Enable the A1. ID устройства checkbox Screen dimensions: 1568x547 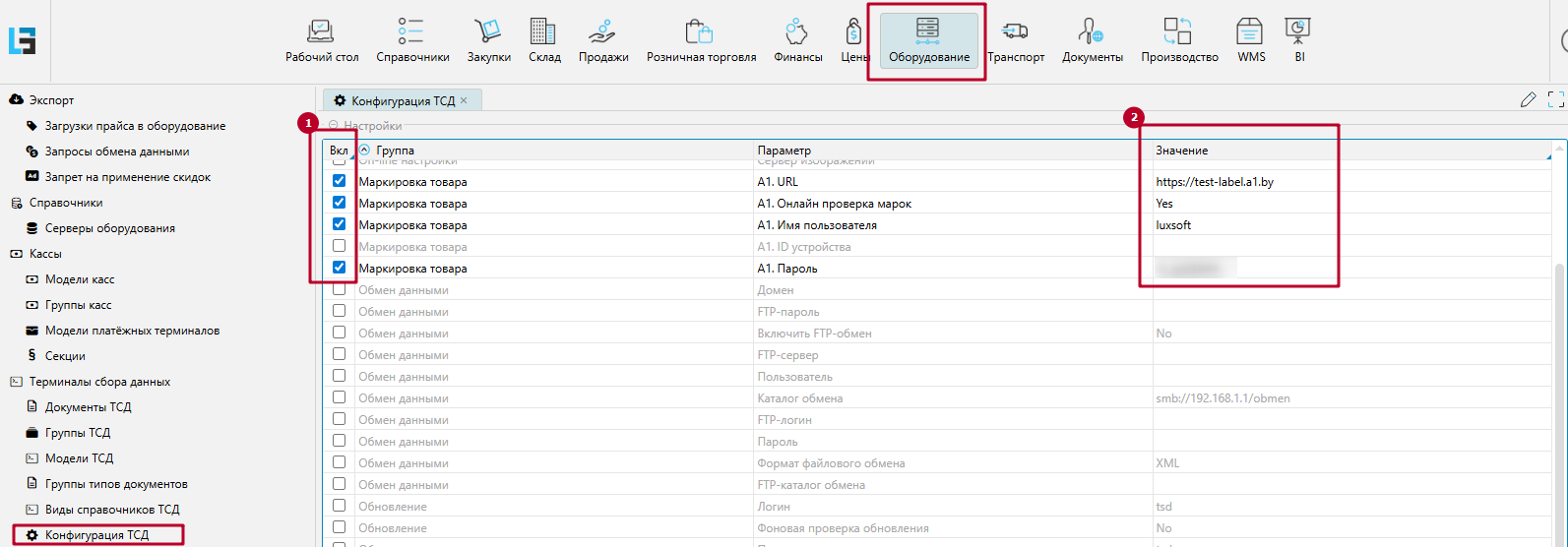tap(339, 246)
